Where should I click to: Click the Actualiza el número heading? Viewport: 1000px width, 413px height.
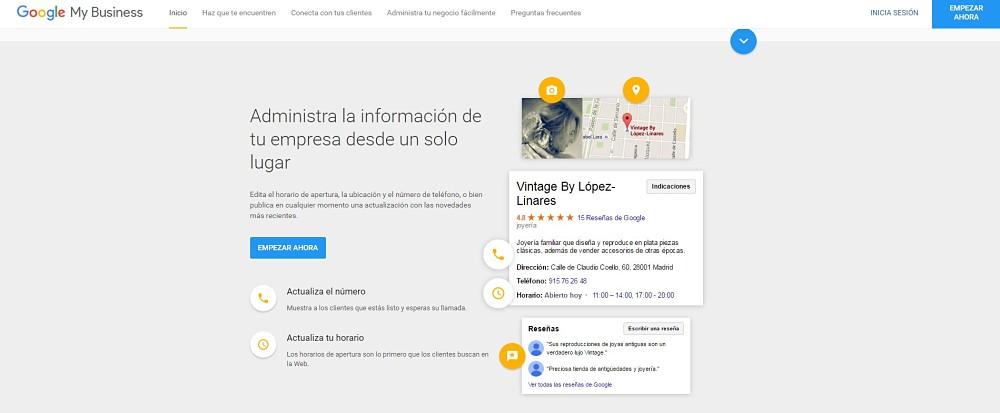pos(326,291)
